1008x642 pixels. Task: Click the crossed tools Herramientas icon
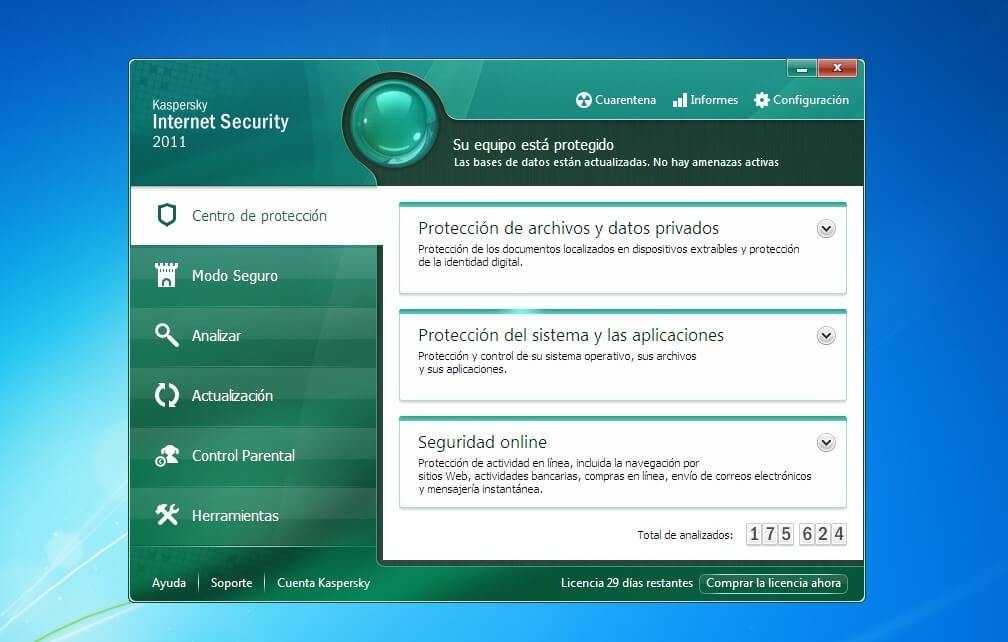[166, 515]
